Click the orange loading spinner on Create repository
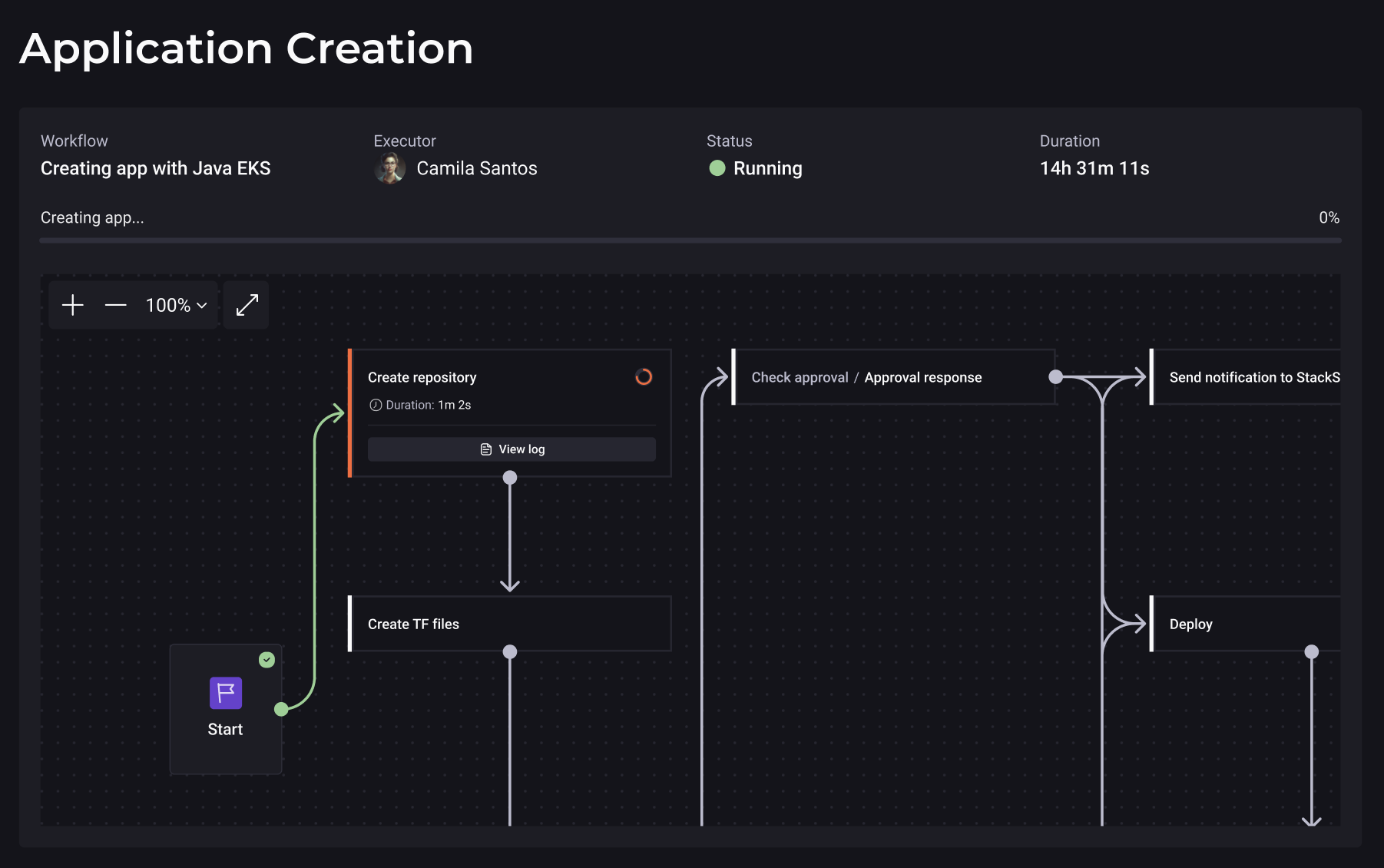The image size is (1384, 868). click(644, 377)
